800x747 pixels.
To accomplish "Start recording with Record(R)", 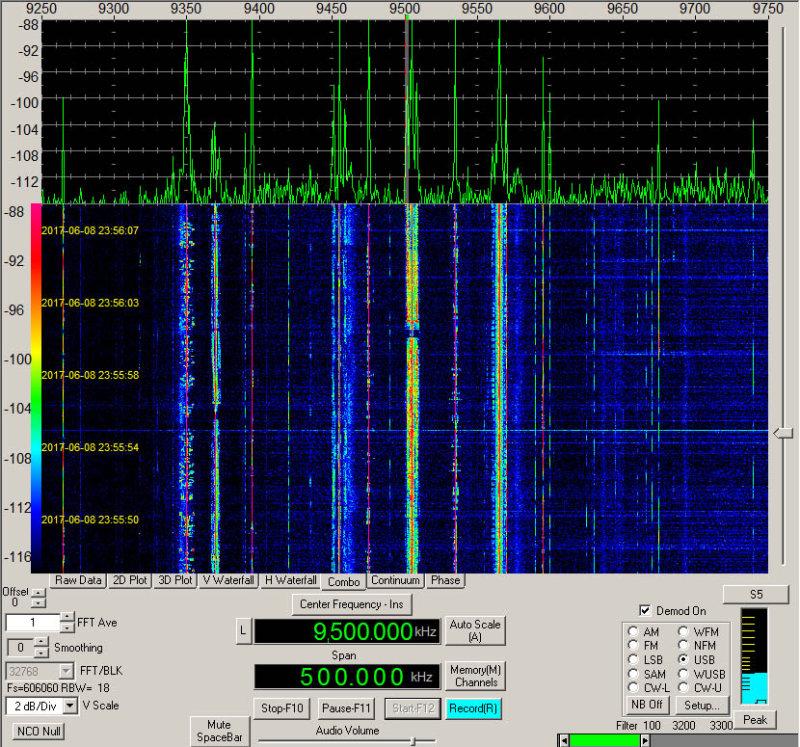I will 473,708.
